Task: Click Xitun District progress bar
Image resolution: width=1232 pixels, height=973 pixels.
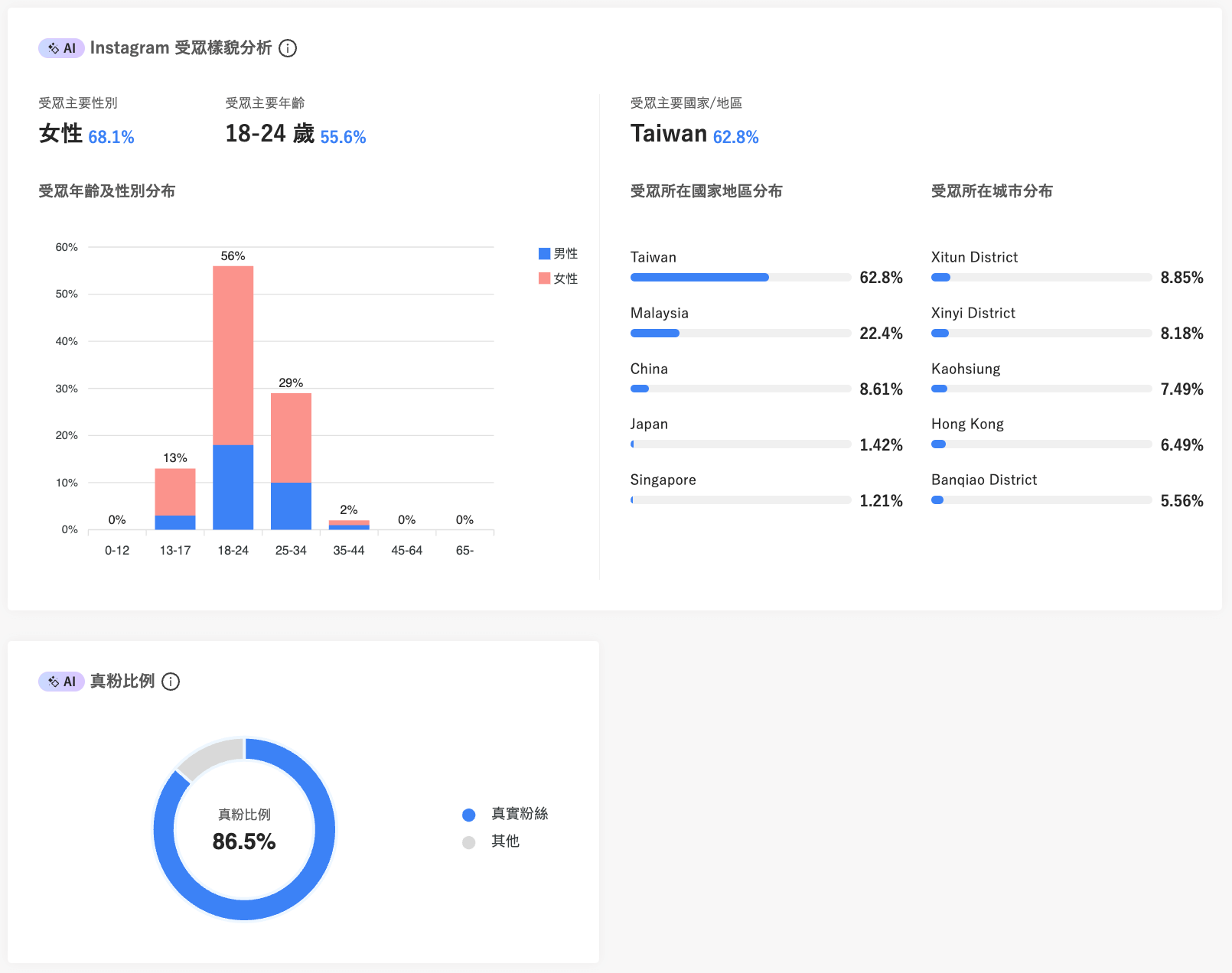Action: tap(1041, 278)
